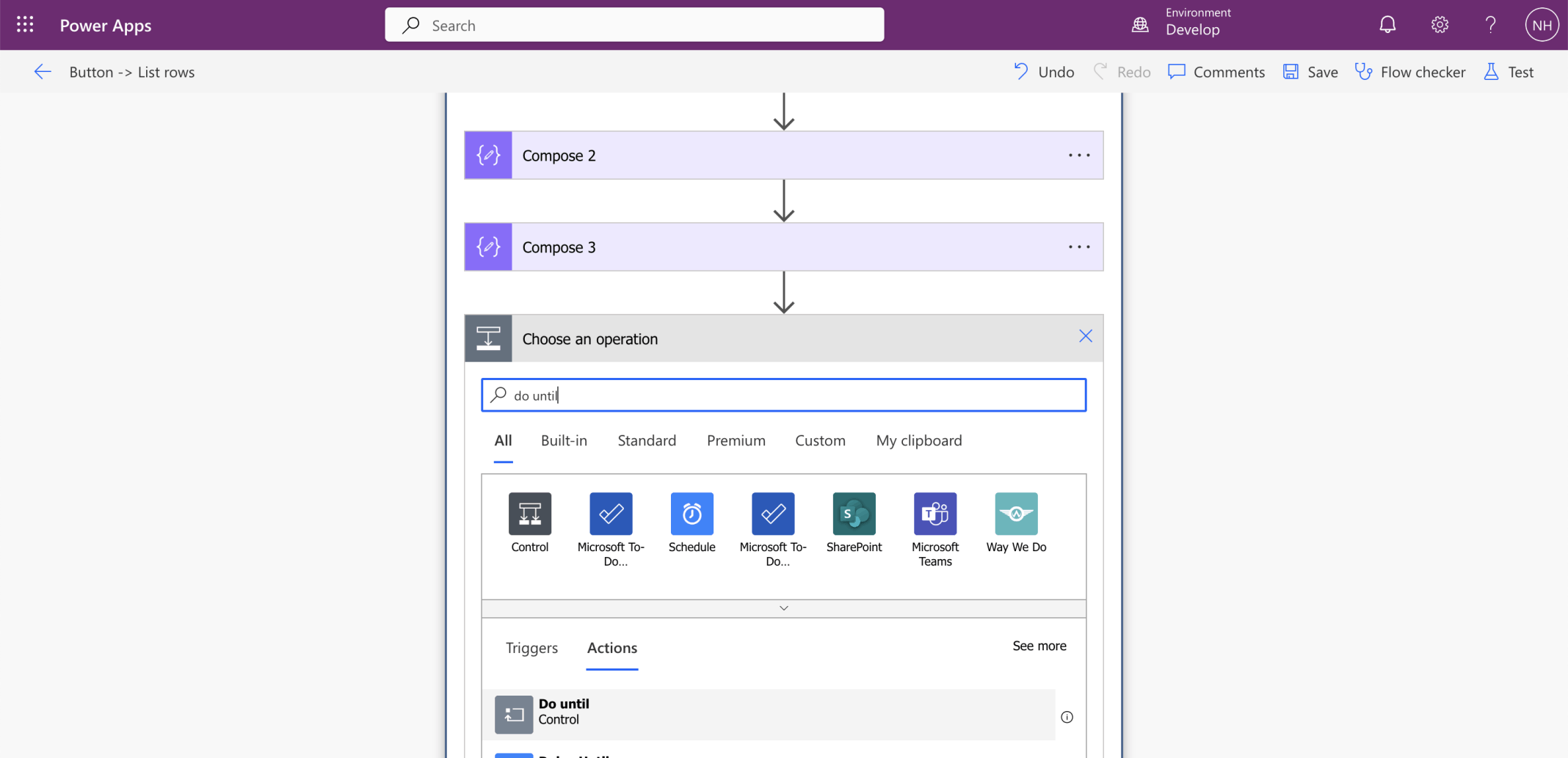Switch to the Triggers tab
This screenshot has width=1568, height=758.
point(531,648)
